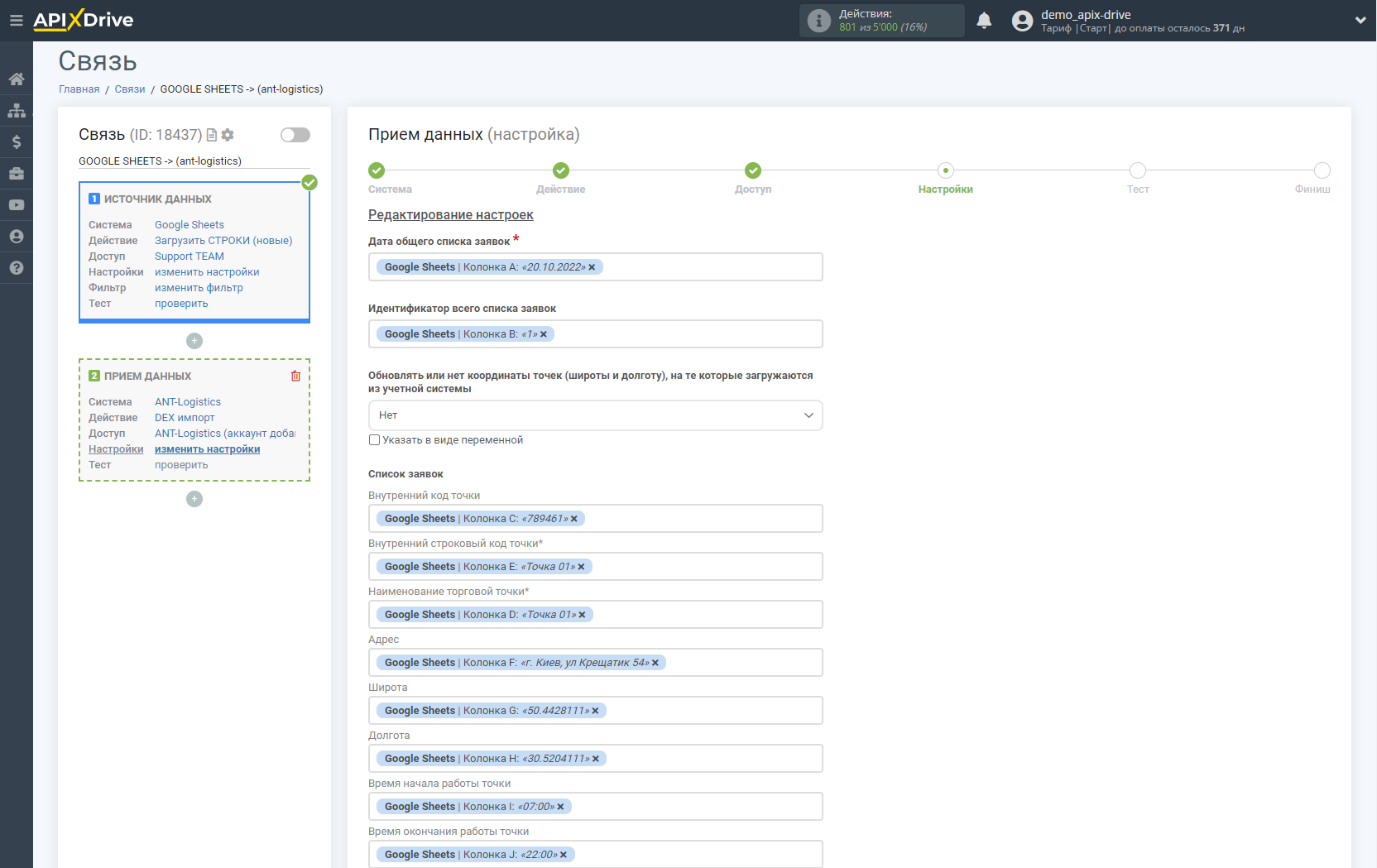This screenshot has height=868, width=1377.
Task: Remove the Колонка D tag
Action: (x=582, y=615)
